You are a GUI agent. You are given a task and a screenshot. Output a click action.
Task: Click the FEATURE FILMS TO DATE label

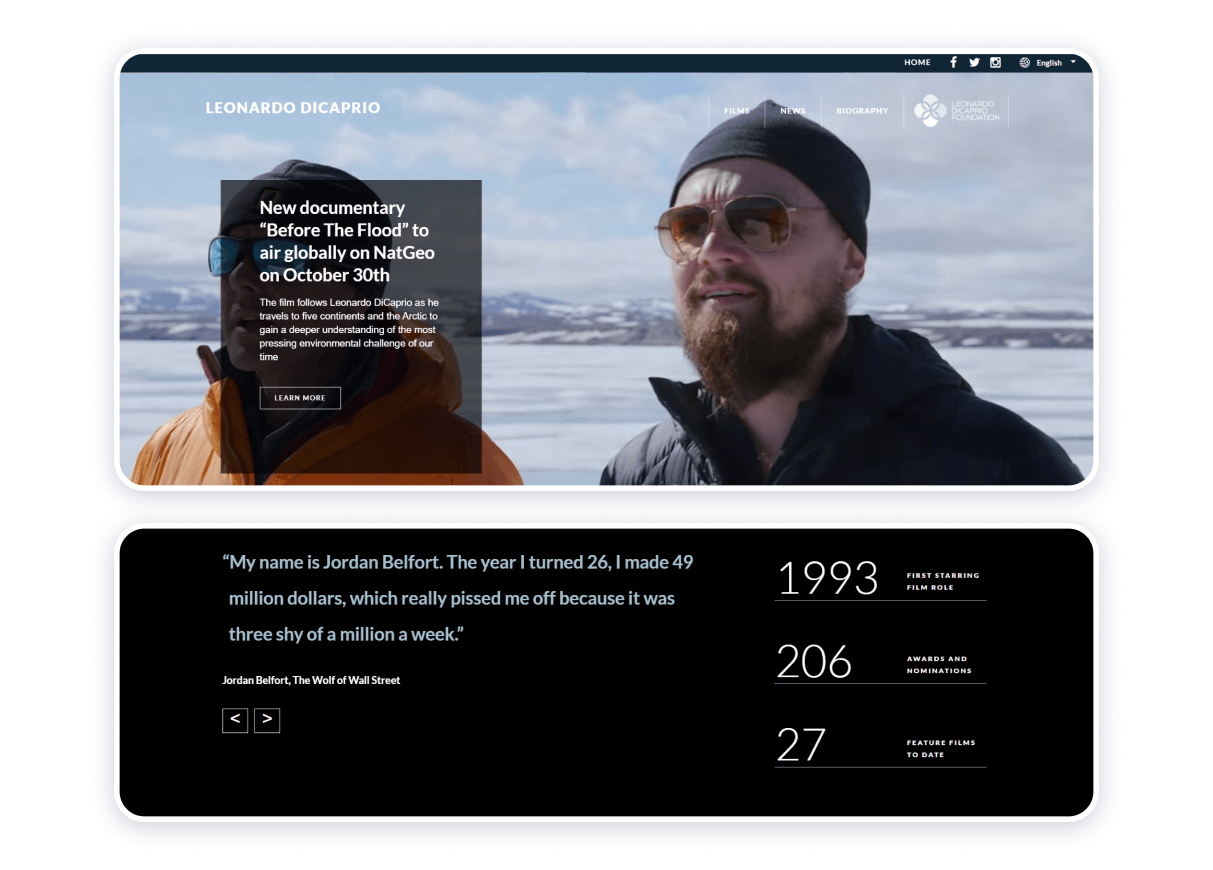(x=941, y=749)
